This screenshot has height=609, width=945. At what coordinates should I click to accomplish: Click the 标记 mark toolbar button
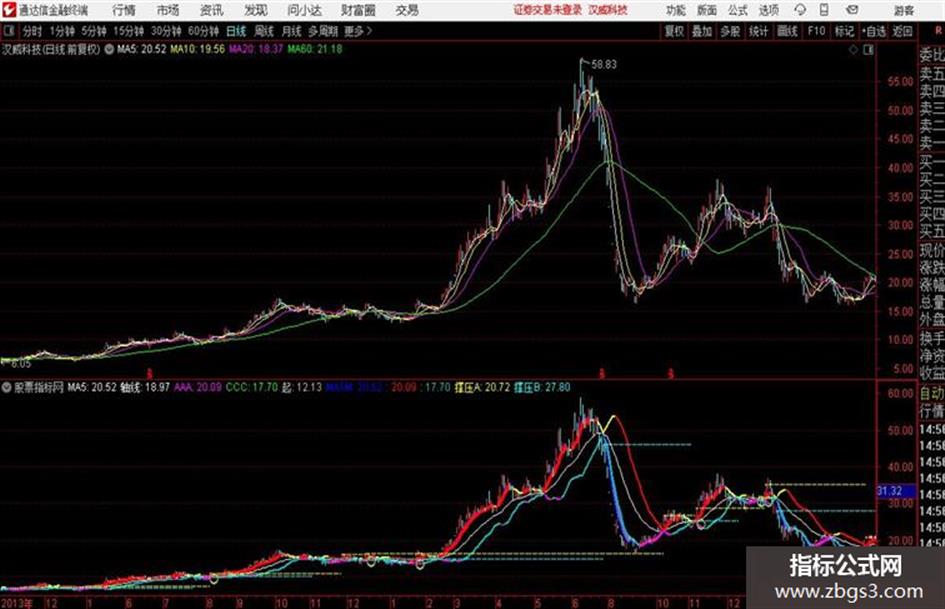pyautogui.click(x=844, y=31)
